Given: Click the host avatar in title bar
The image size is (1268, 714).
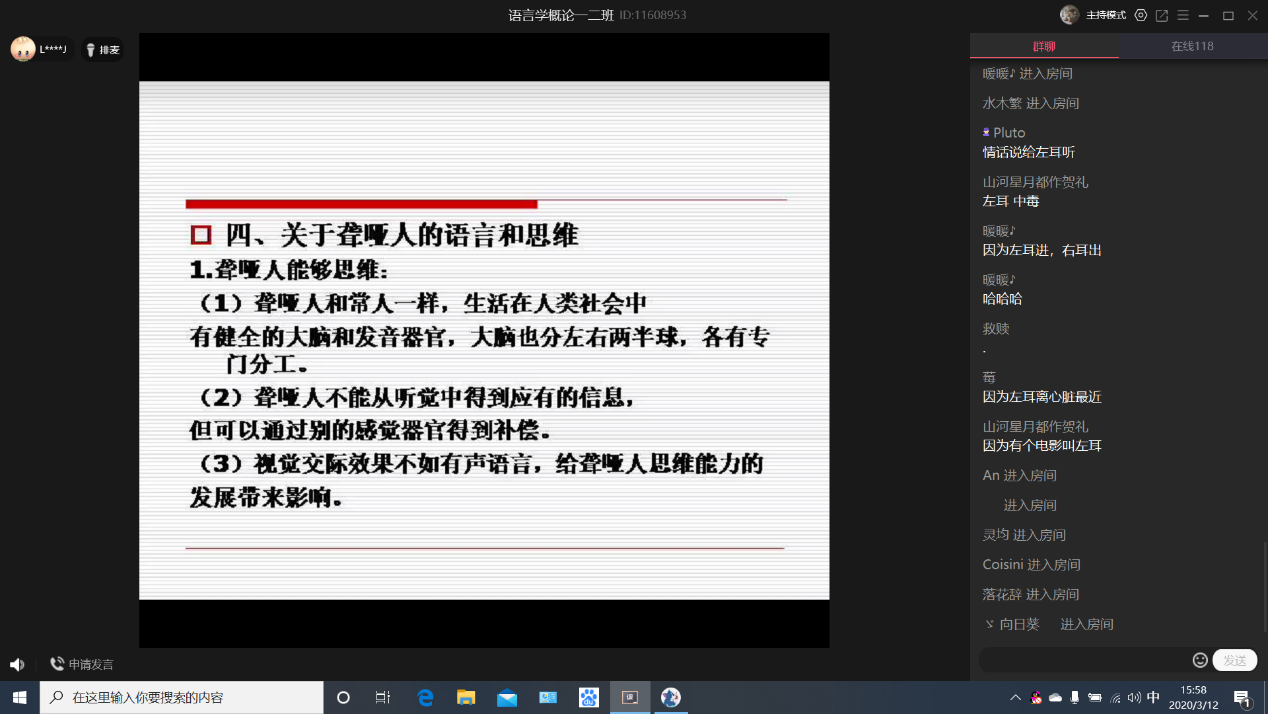Looking at the screenshot, I should (1070, 15).
